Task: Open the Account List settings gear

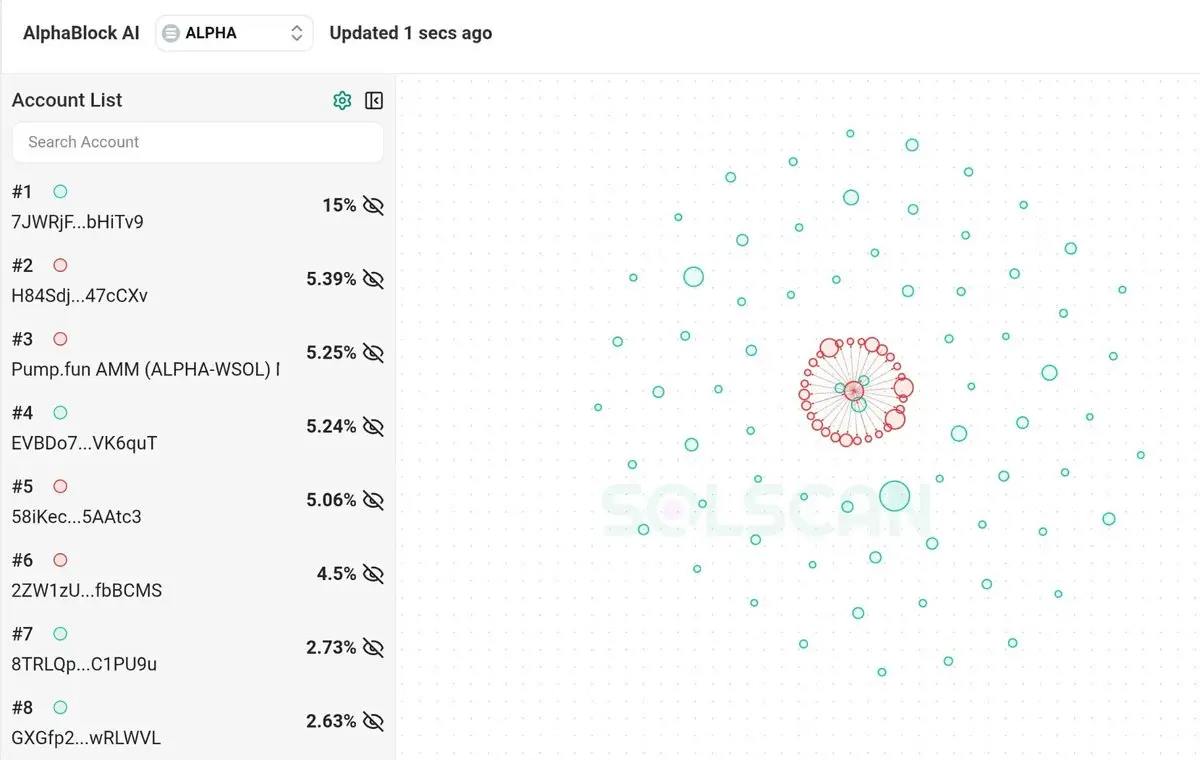Action: click(x=342, y=100)
